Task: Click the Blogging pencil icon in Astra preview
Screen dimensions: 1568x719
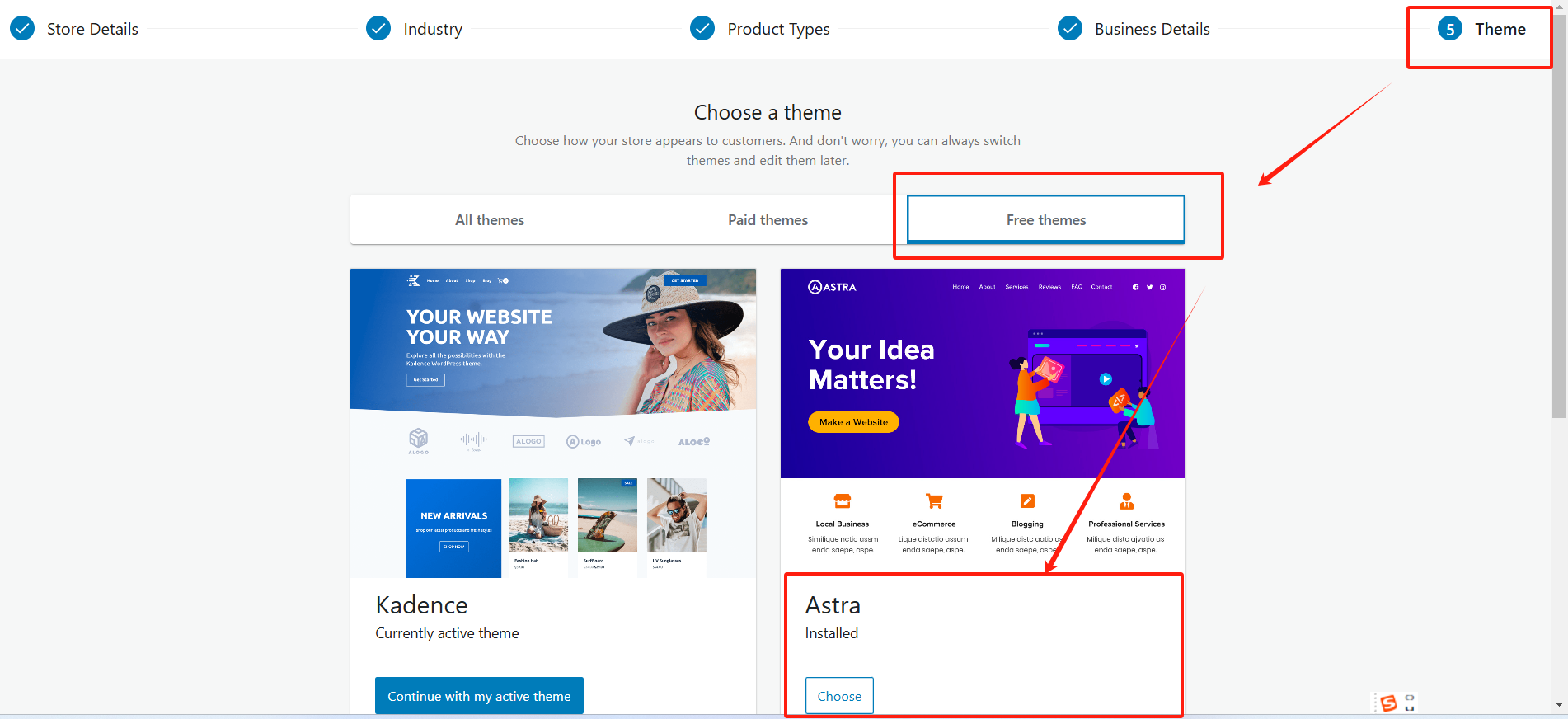Action: pyautogui.click(x=1027, y=500)
